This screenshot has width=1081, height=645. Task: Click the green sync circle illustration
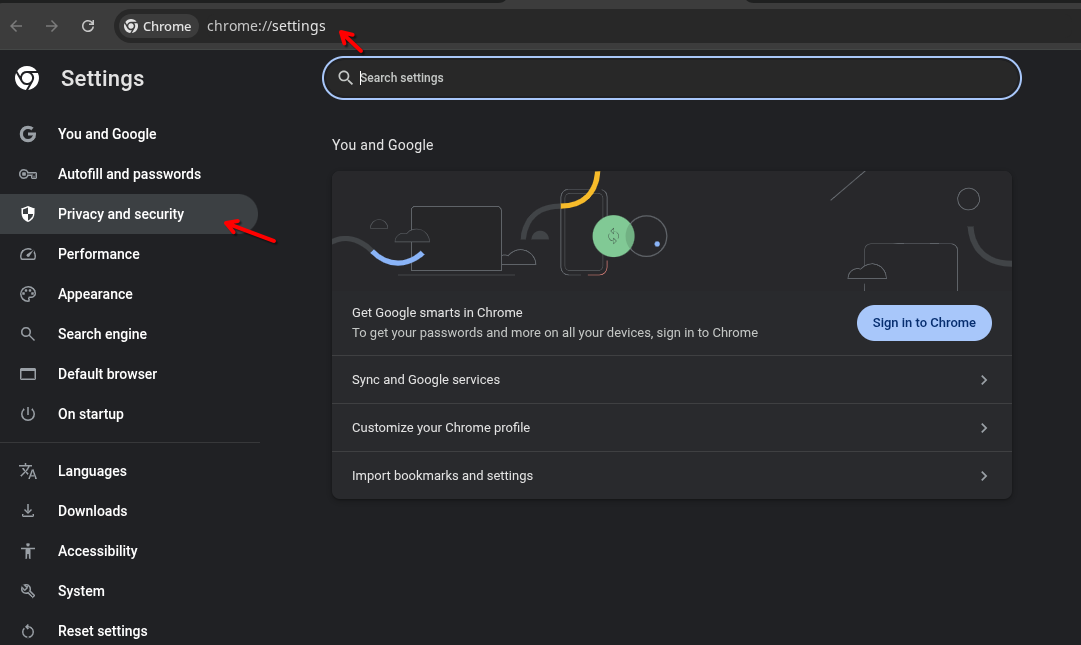(x=613, y=236)
